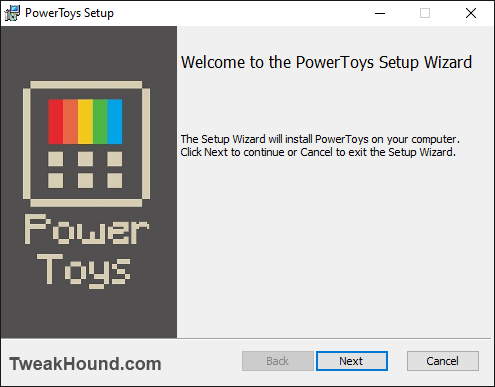Image resolution: width=495 pixels, height=387 pixels.
Task: Click the bottom-right square in logo grid
Action: (115, 181)
